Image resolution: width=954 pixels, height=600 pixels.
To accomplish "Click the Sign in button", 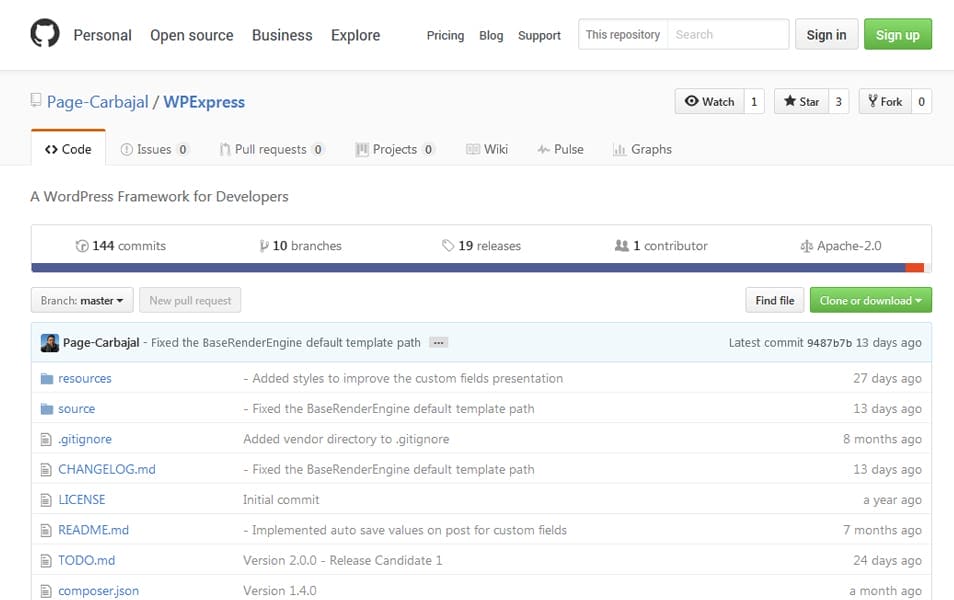I will click(826, 34).
